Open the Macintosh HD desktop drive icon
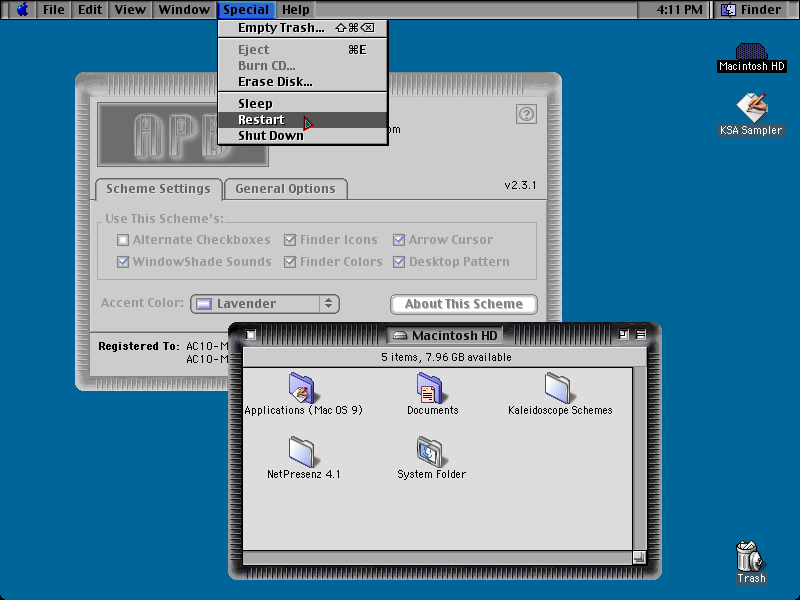 pyautogui.click(x=751, y=52)
